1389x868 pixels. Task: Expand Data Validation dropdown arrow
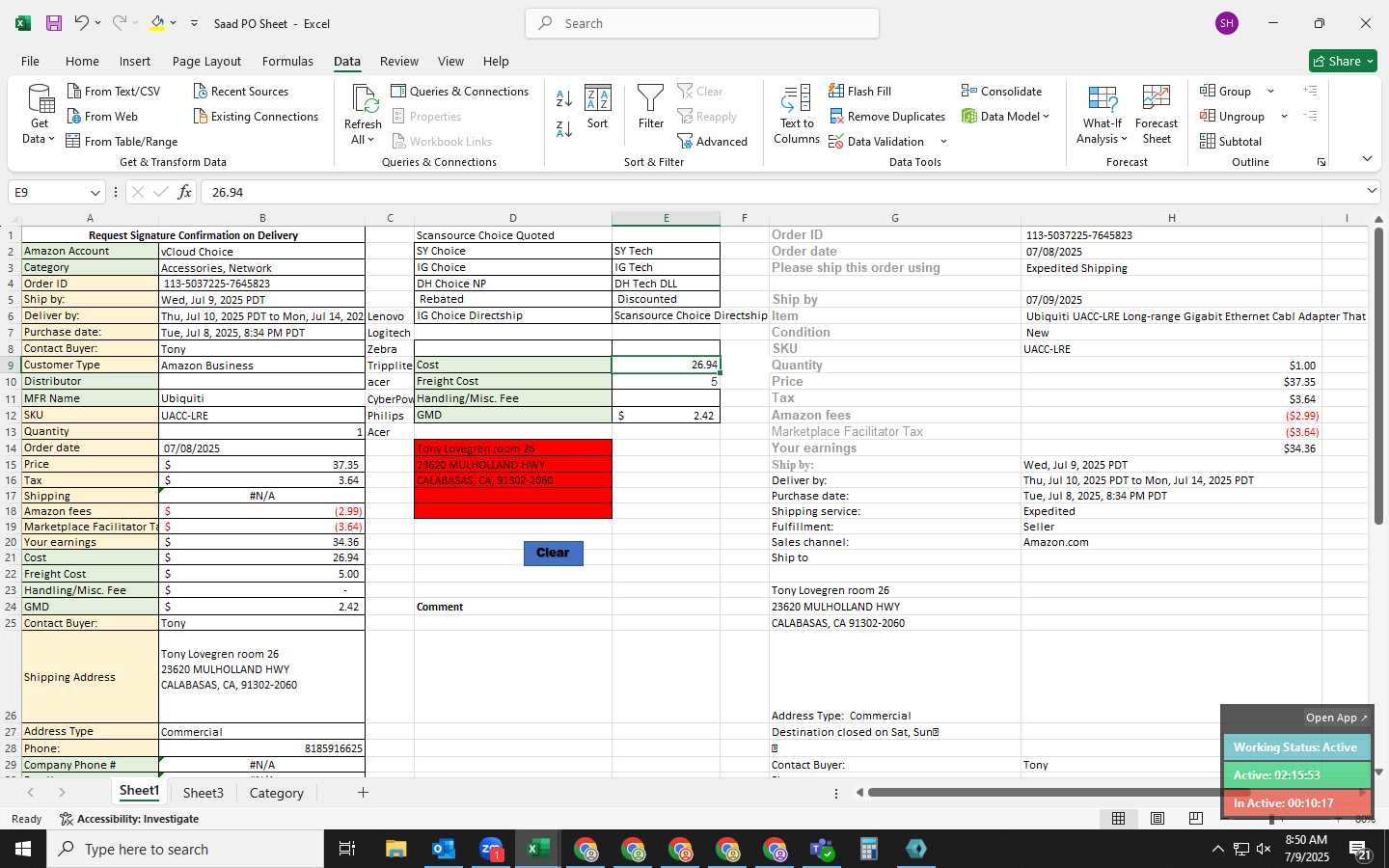[x=943, y=142]
